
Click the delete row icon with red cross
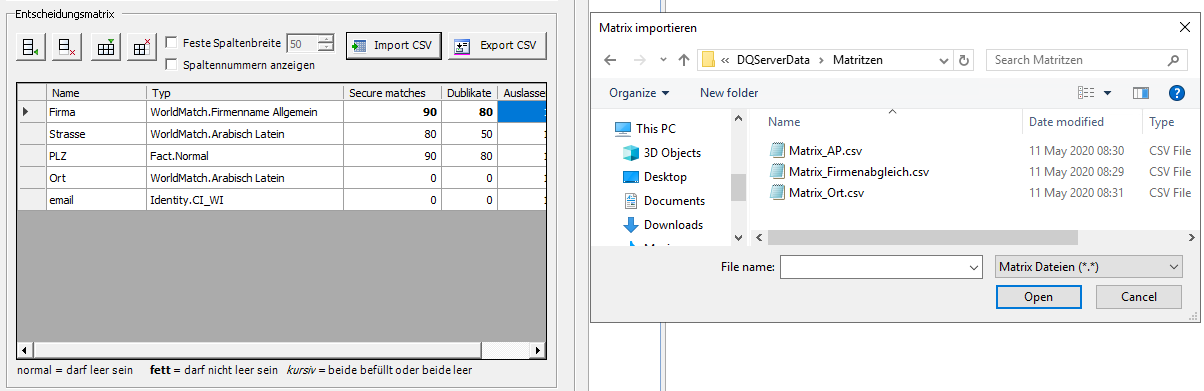pyautogui.click(x=67, y=46)
